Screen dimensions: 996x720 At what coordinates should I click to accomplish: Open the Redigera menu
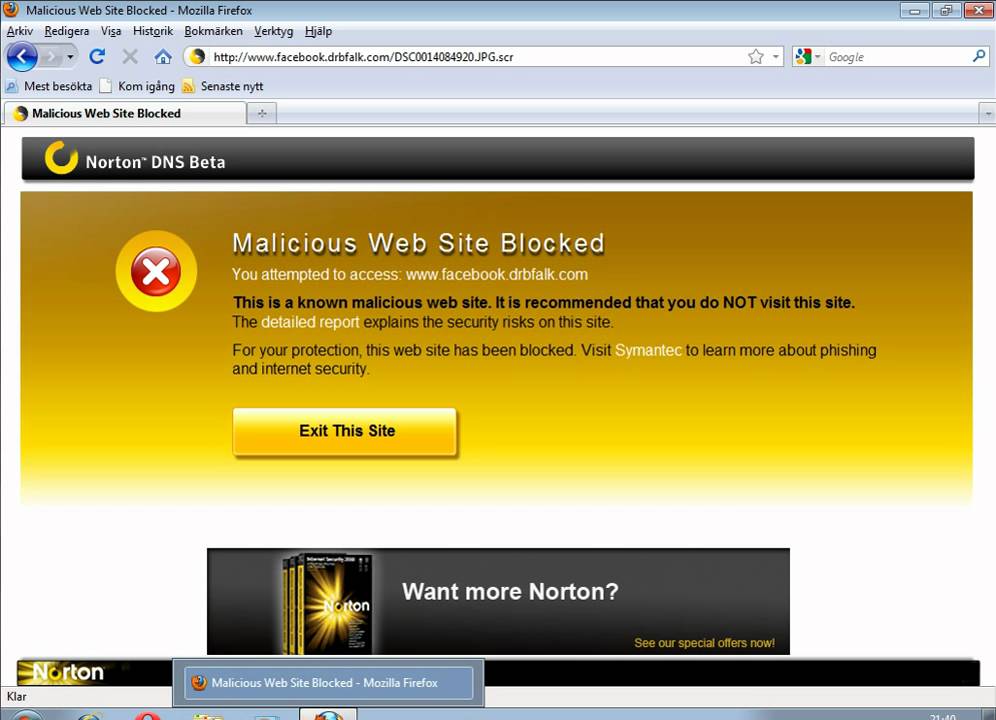point(67,31)
